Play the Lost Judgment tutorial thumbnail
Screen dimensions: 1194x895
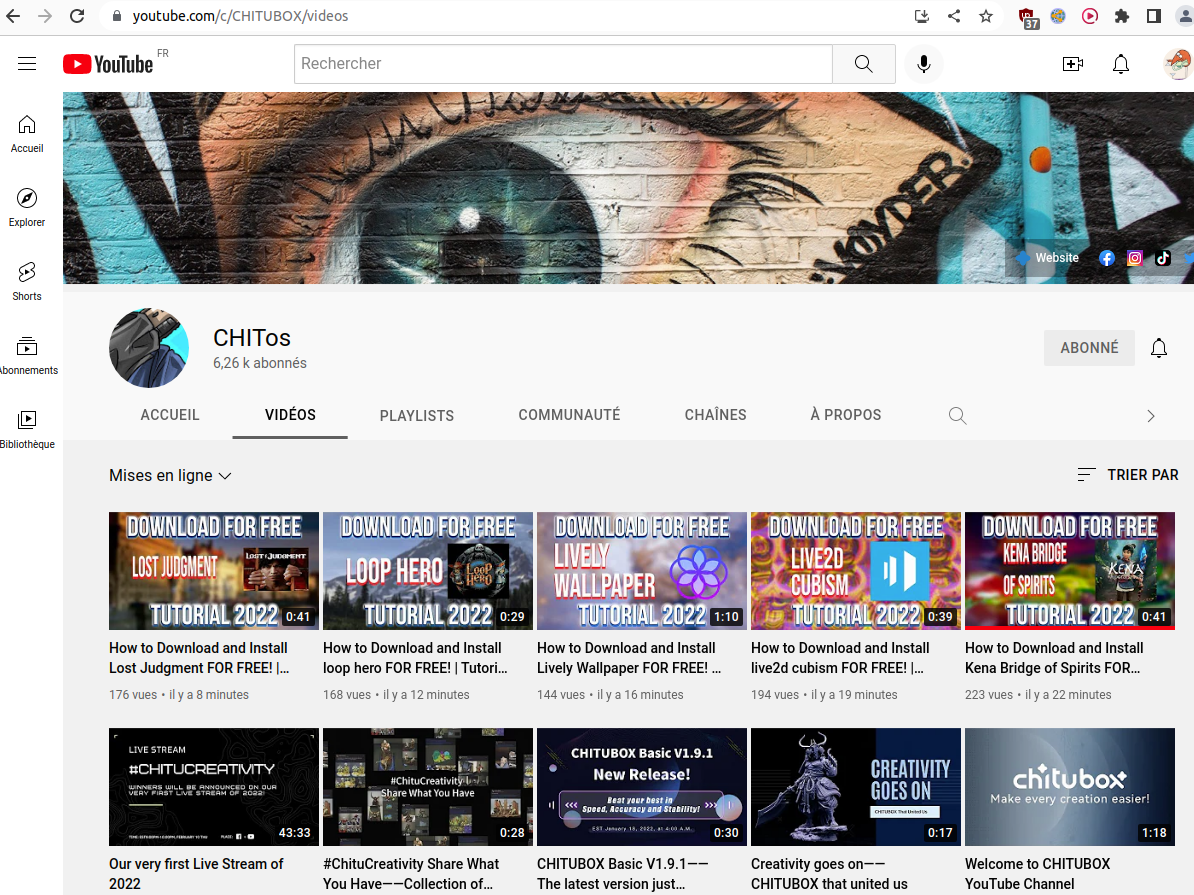(x=214, y=571)
